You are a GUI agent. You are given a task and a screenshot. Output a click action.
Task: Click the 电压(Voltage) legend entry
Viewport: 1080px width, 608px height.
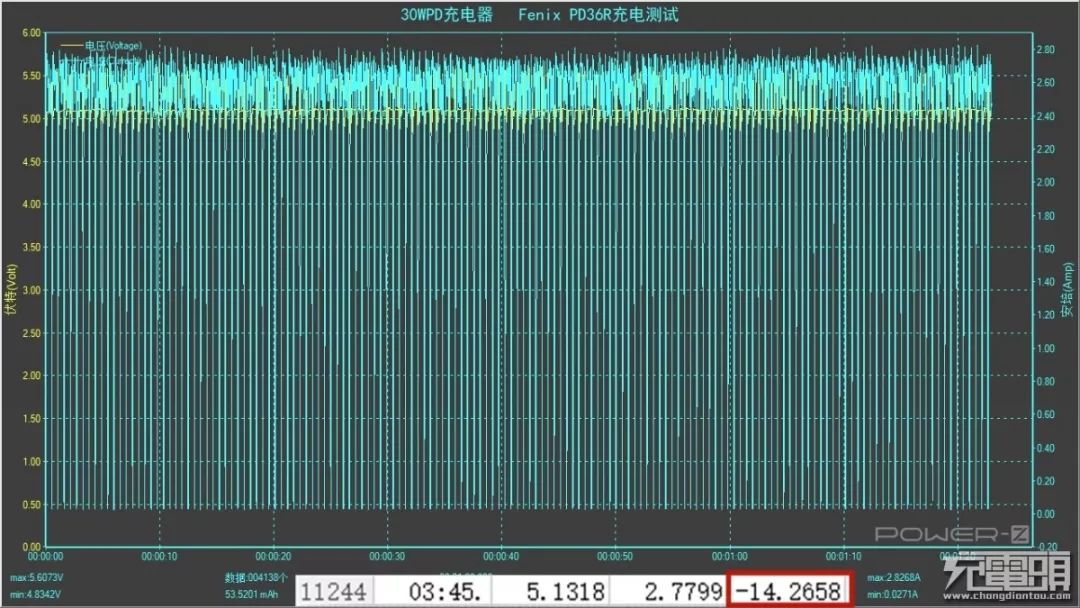[101, 45]
